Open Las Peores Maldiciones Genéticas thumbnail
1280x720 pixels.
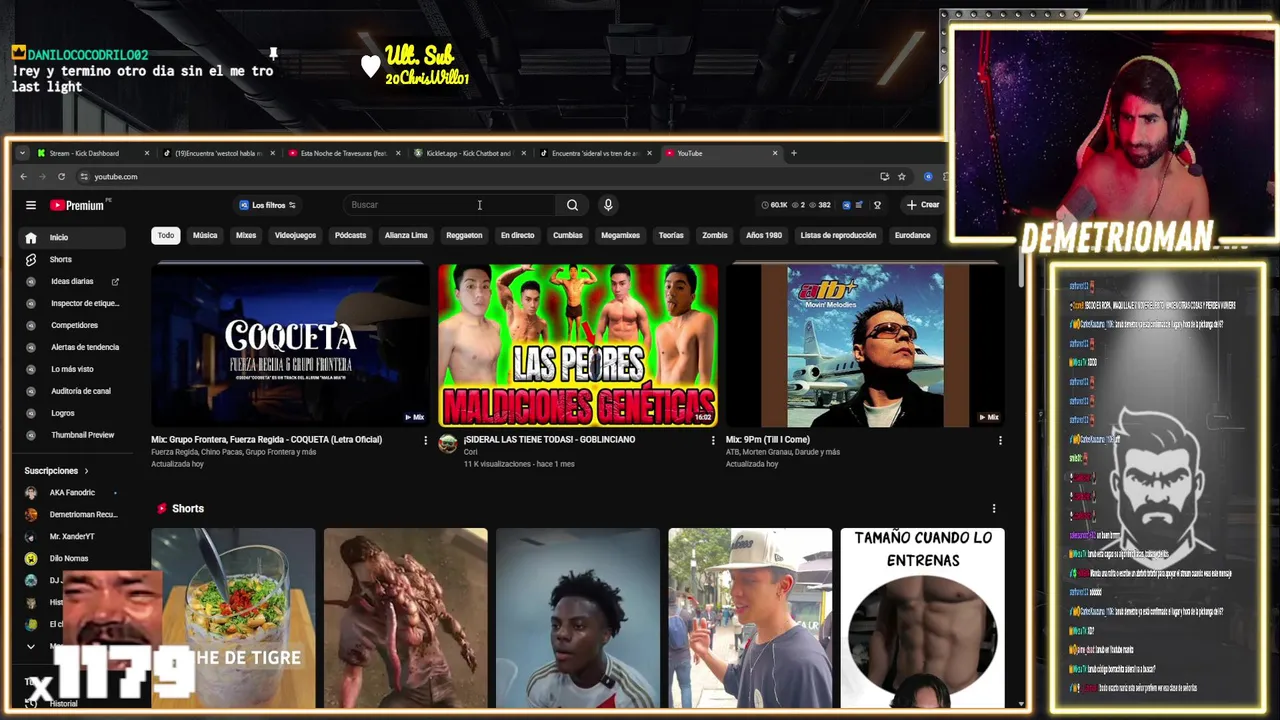pyautogui.click(x=578, y=346)
